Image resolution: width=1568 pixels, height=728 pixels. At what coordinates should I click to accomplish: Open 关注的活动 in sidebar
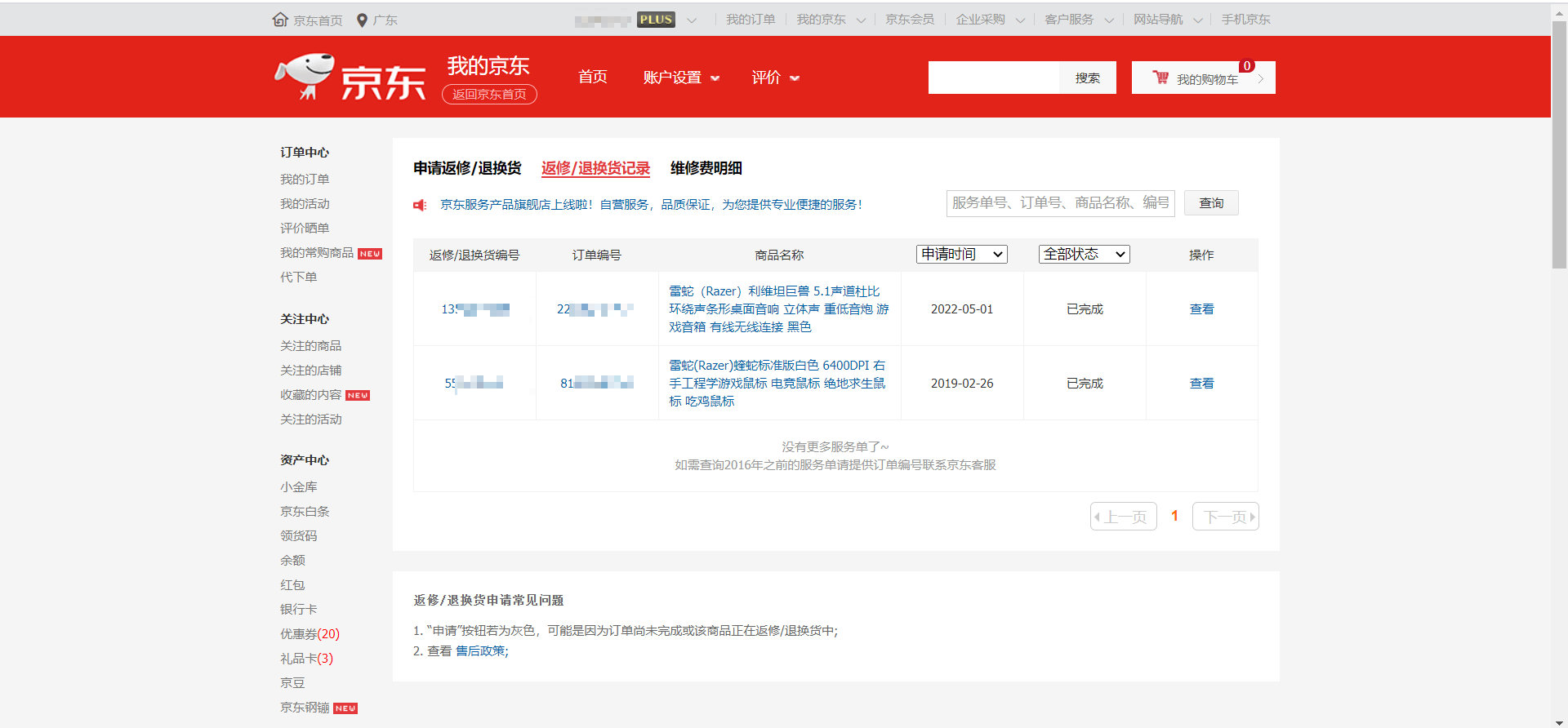(311, 419)
